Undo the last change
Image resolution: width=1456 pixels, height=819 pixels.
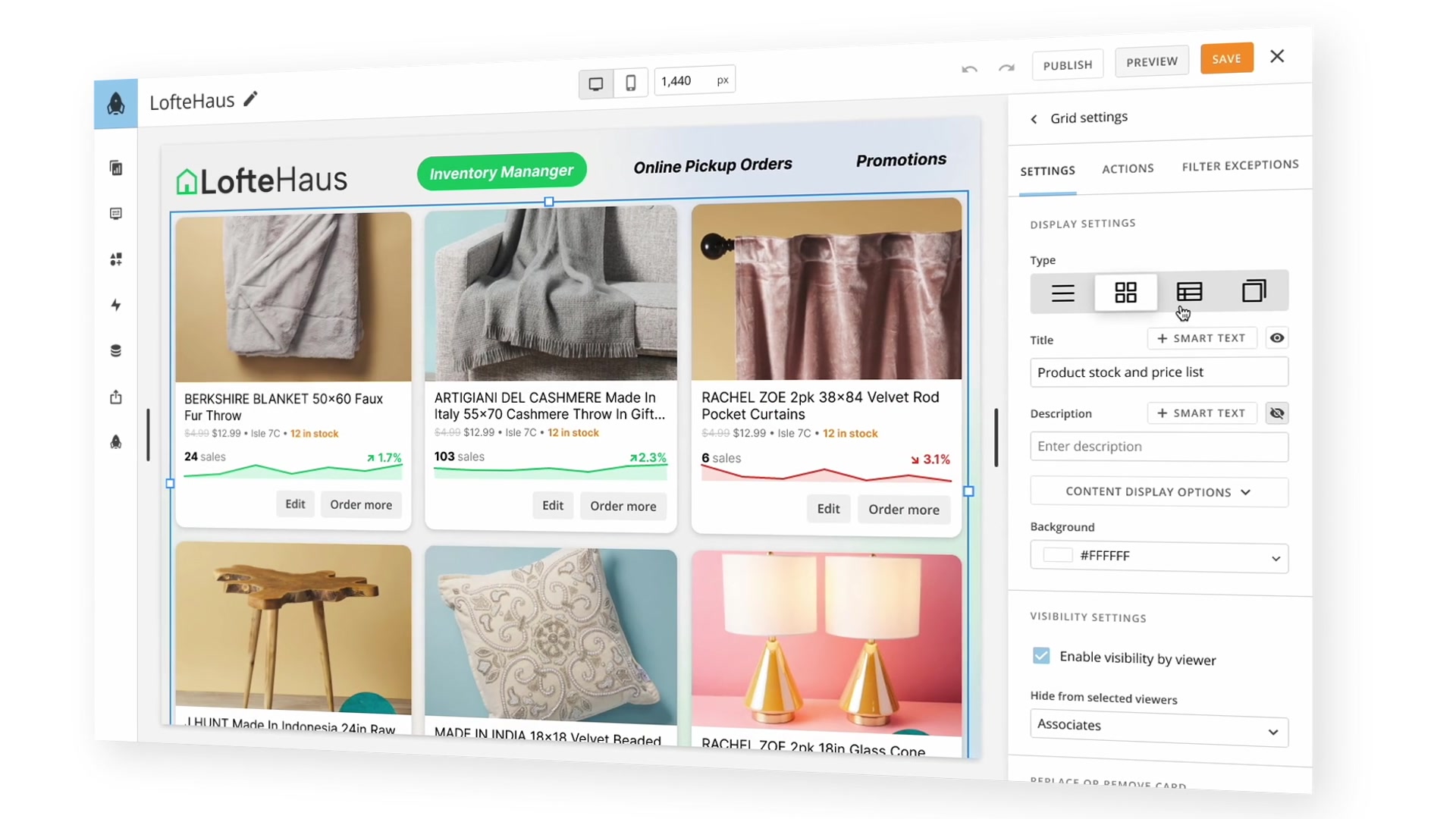pos(969,69)
